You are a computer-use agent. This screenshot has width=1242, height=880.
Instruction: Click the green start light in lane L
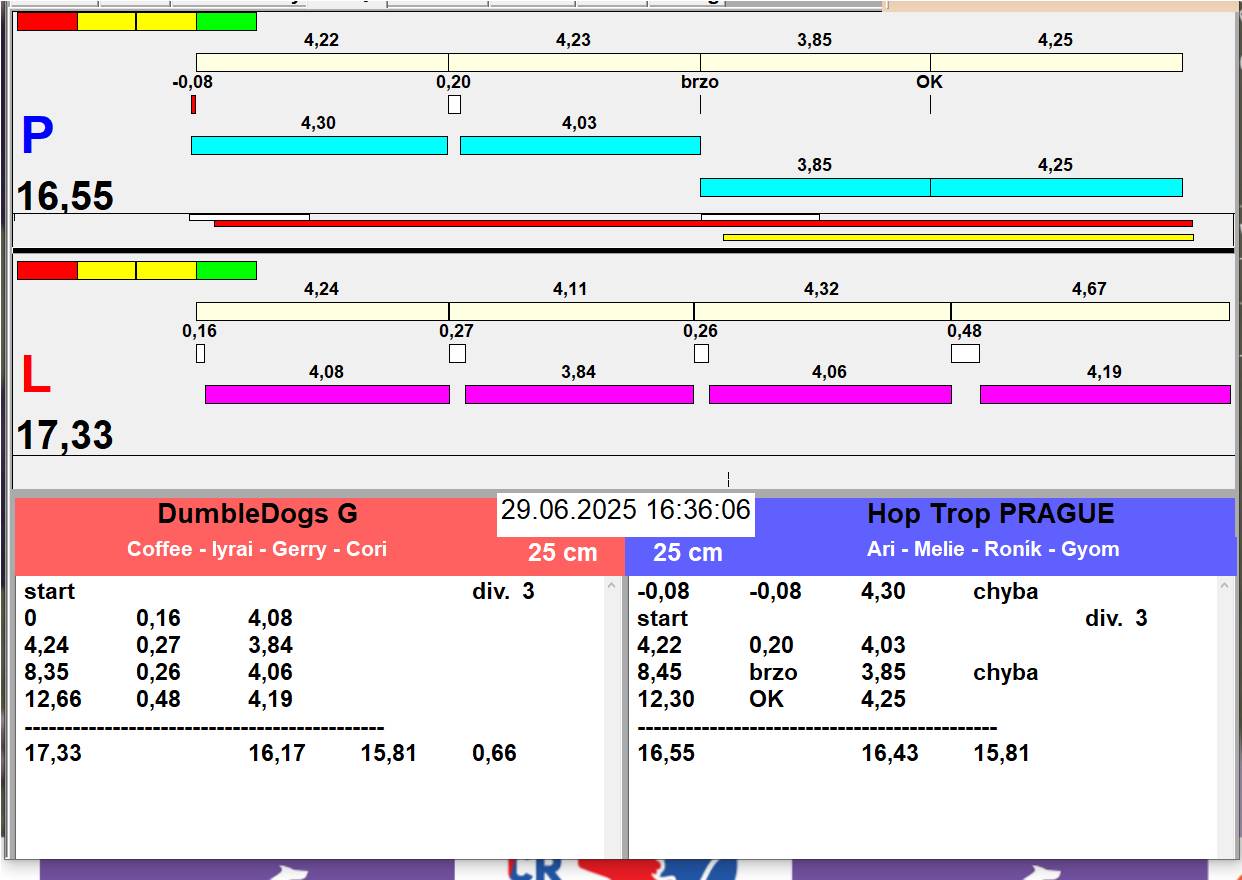(x=226, y=270)
